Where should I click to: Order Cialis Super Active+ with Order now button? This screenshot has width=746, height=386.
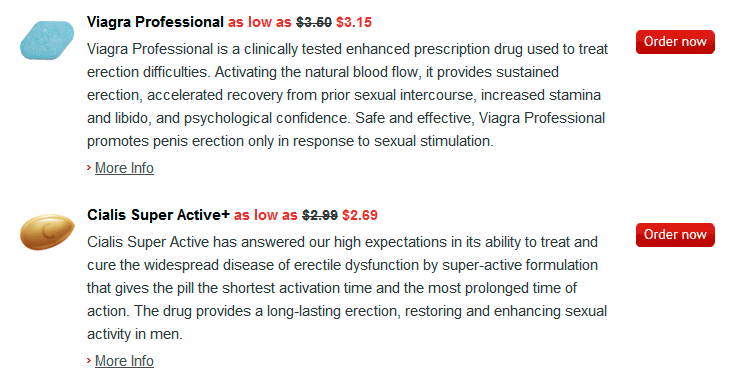click(675, 235)
